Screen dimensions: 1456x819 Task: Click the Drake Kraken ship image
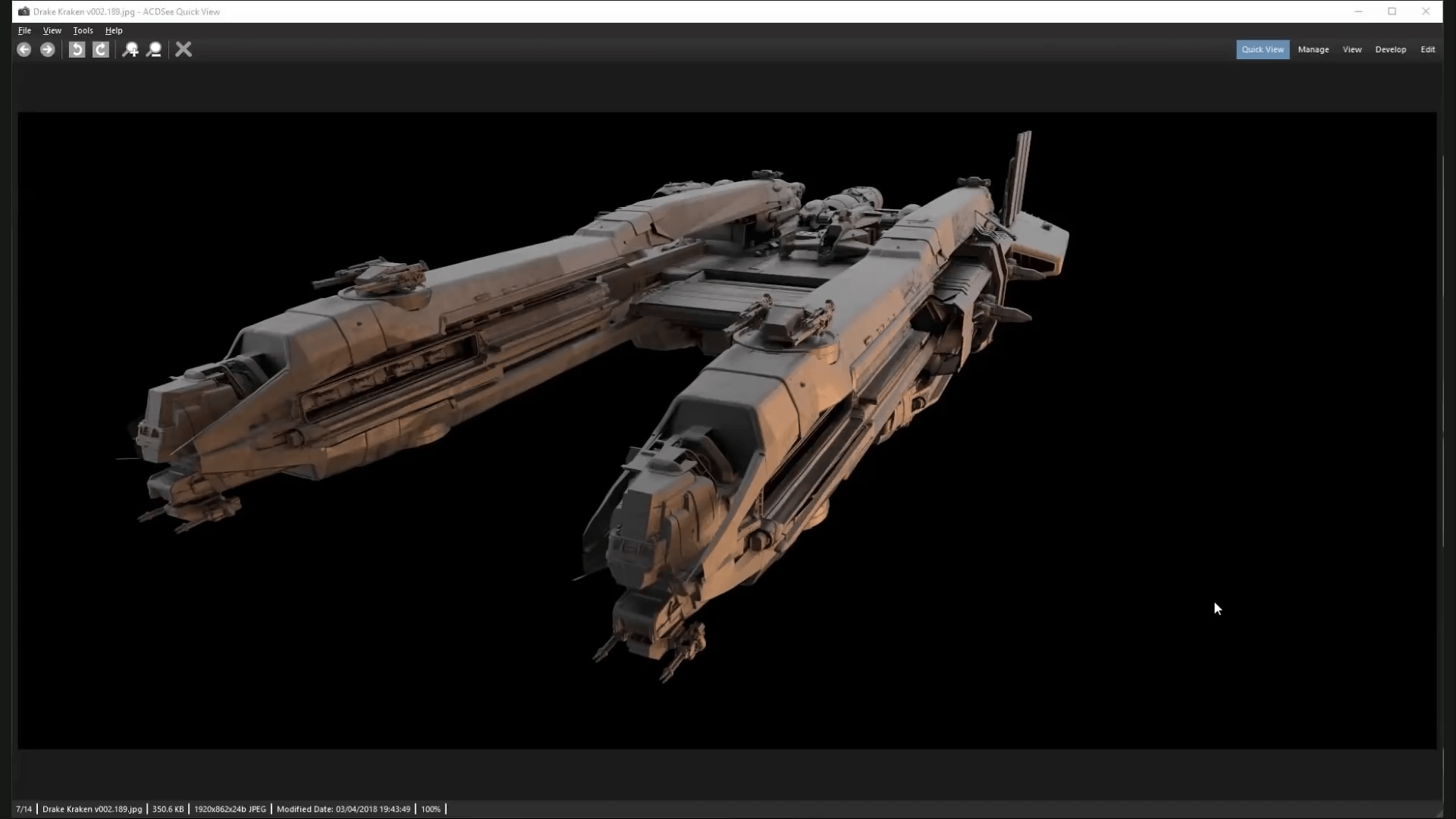coord(726,431)
